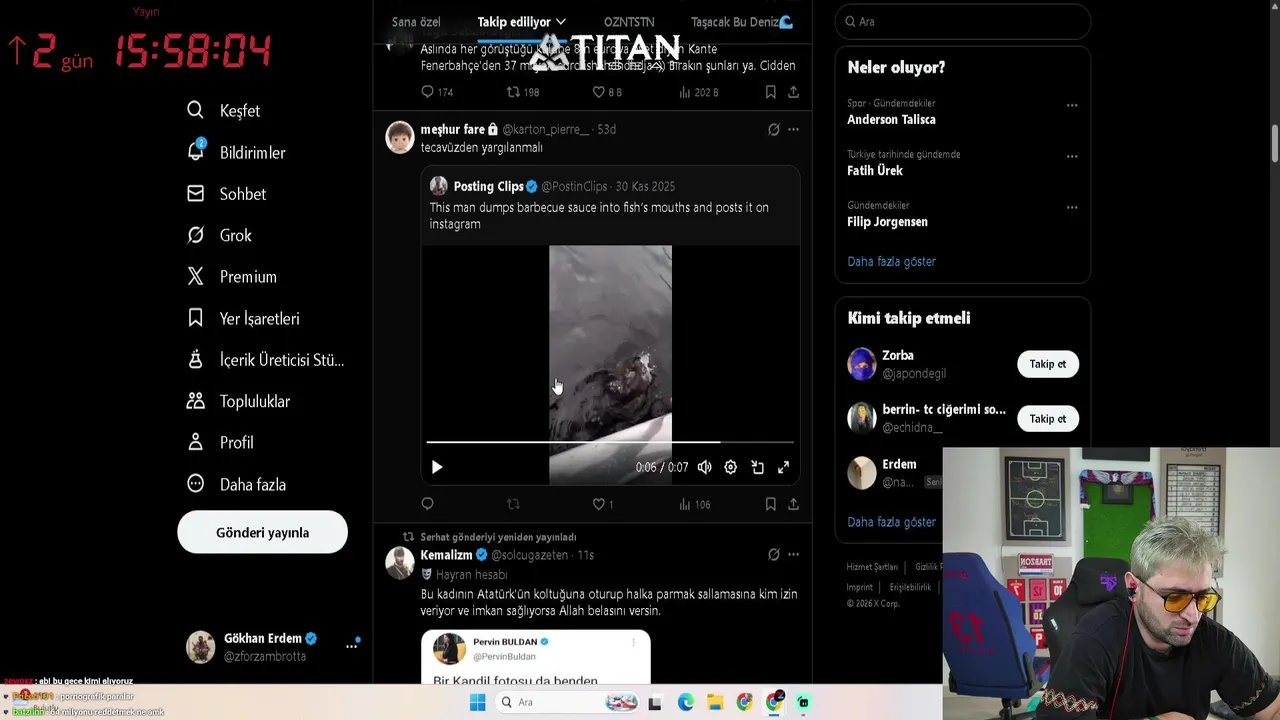
Task: Open meşhur fare profile avatar
Action: [400, 137]
